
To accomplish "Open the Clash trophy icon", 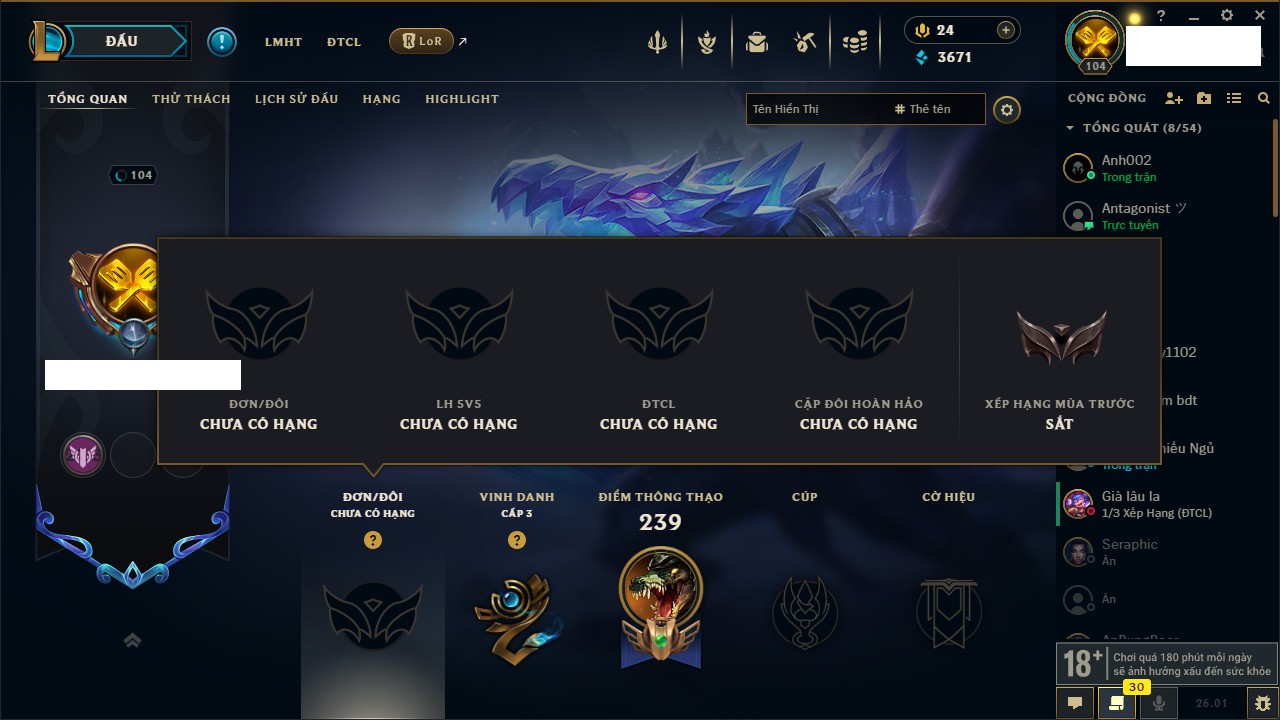I will 657,42.
